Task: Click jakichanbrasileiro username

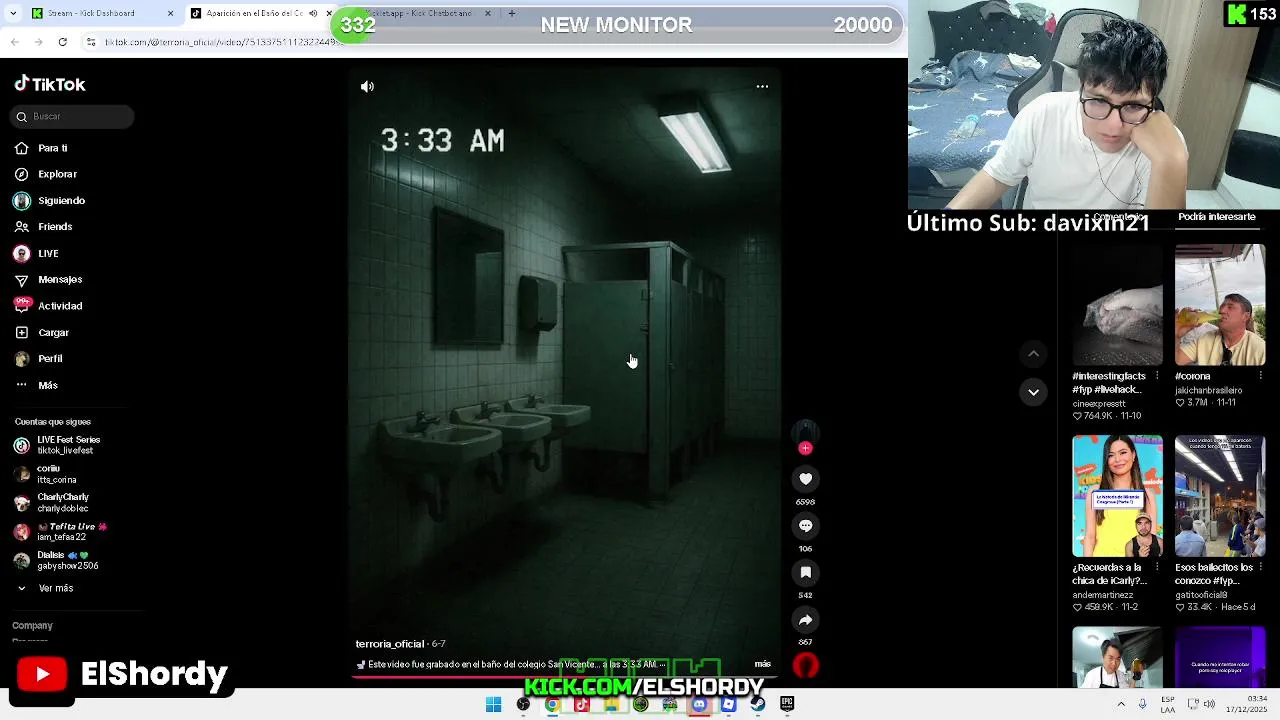Action: click(x=1208, y=390)
